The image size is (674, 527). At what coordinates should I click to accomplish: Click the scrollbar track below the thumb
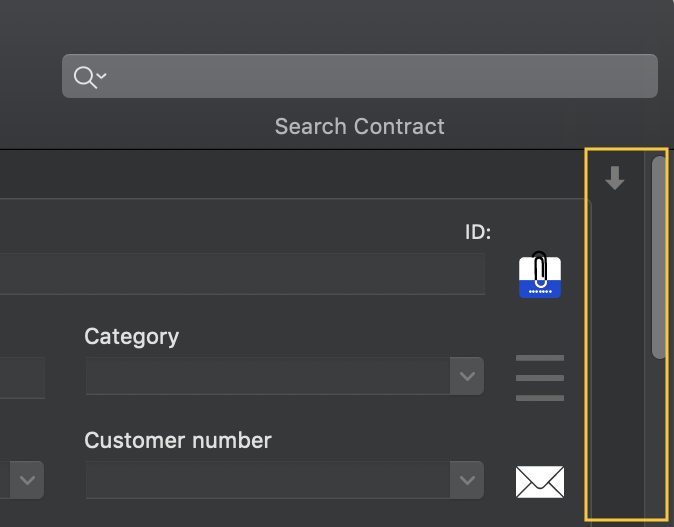pyautogui.click(x=658, y=438)
